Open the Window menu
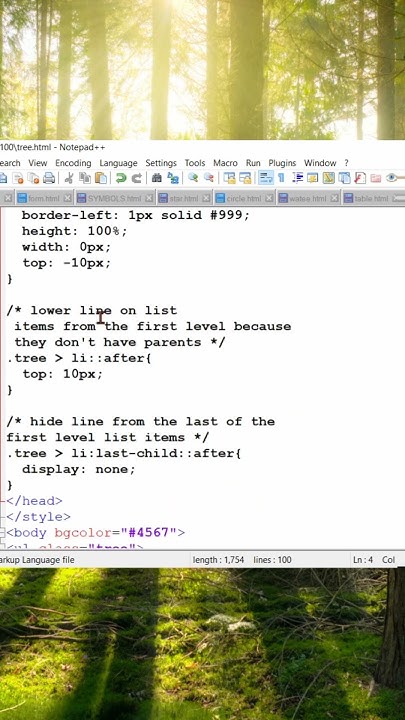This screenshot has height=720, width=405. pyautogui.click(x=320, y=163)
